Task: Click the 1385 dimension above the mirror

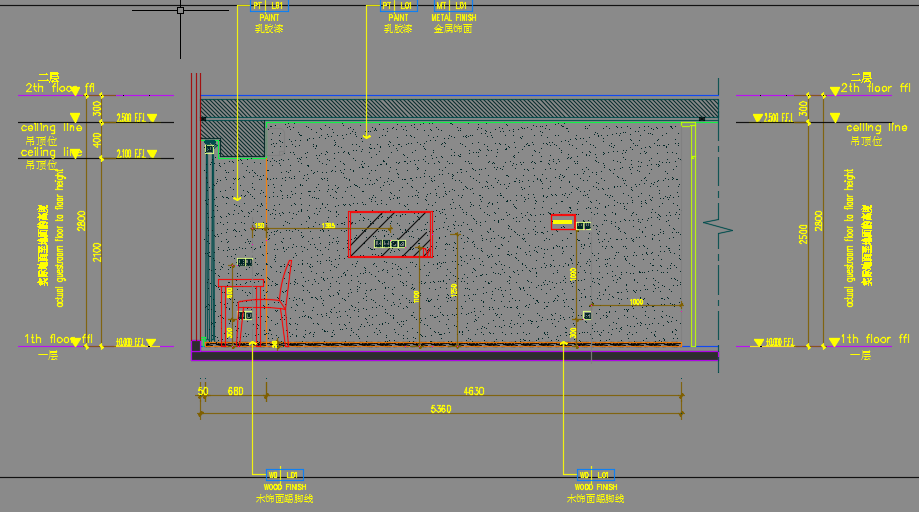Action: [328, 226]
